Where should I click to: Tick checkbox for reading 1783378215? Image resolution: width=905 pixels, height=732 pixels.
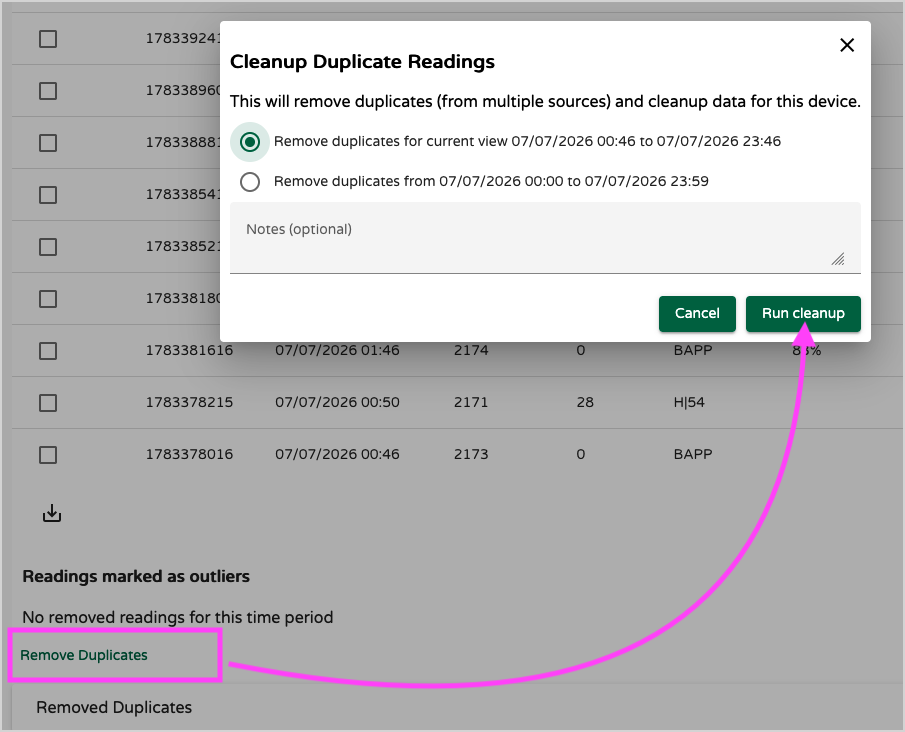(48, 402)
